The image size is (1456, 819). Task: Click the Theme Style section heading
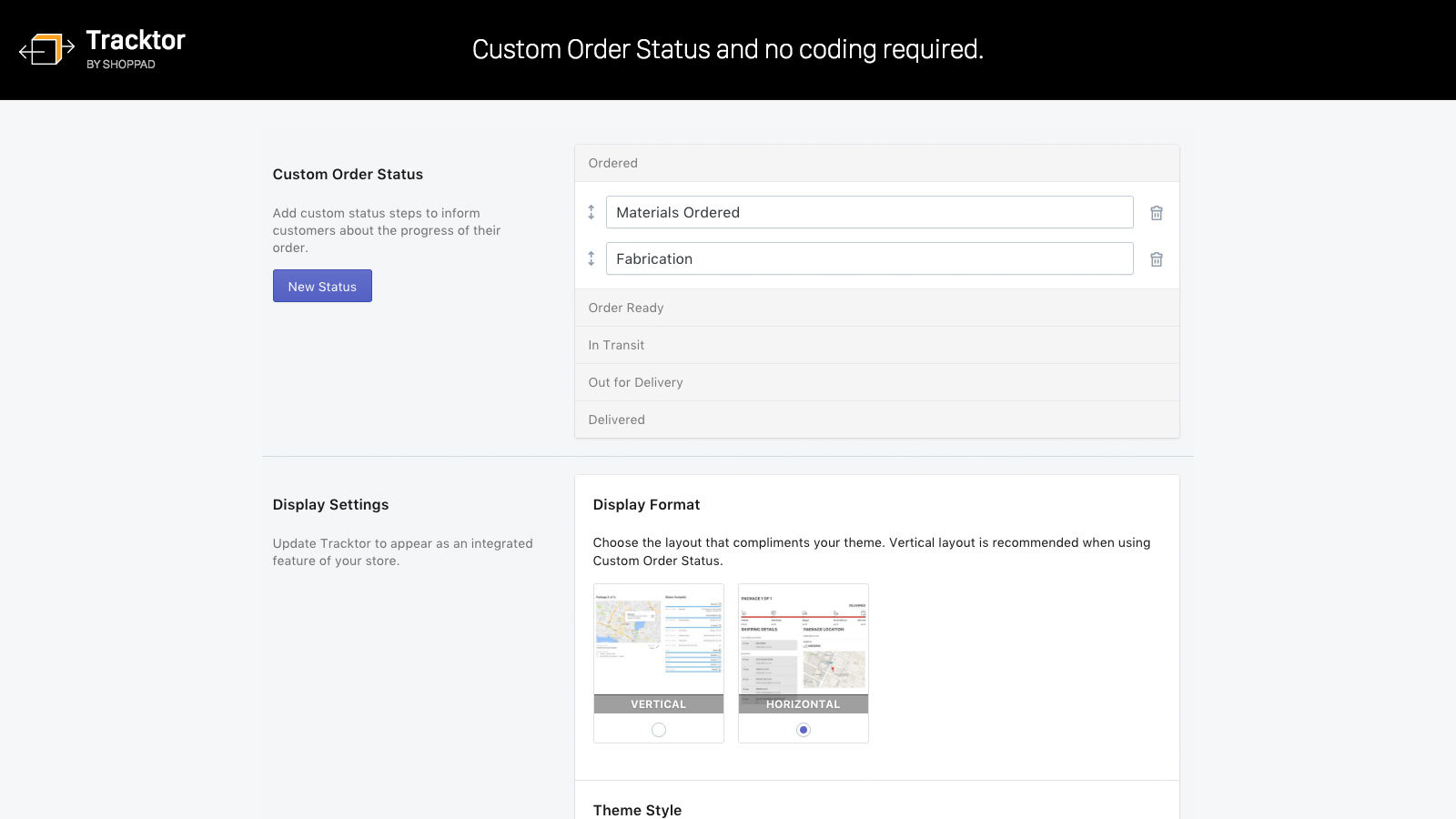point(637,809)
